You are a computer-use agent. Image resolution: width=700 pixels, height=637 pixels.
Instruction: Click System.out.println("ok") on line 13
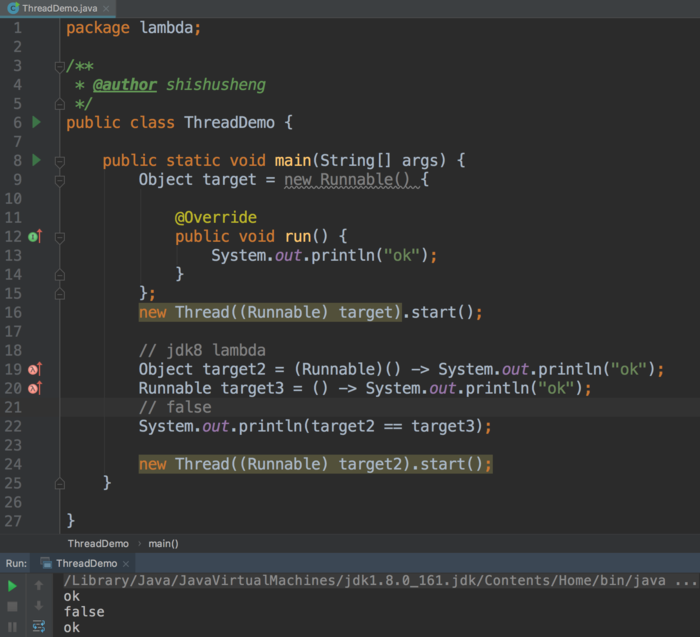[324, 255]
